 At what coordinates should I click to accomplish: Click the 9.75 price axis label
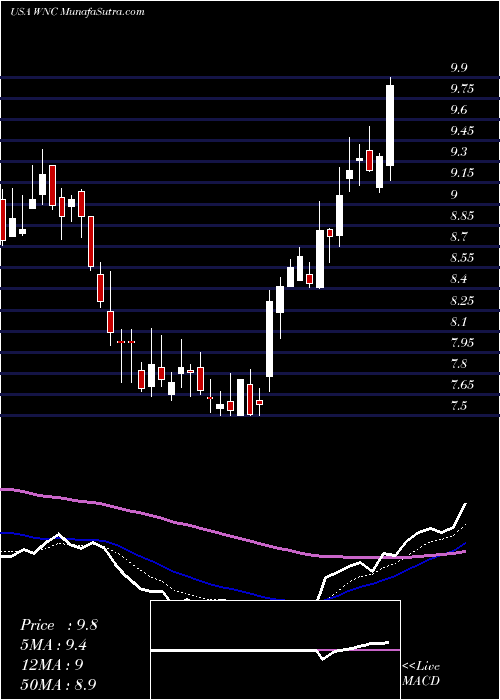pos(462,89)
